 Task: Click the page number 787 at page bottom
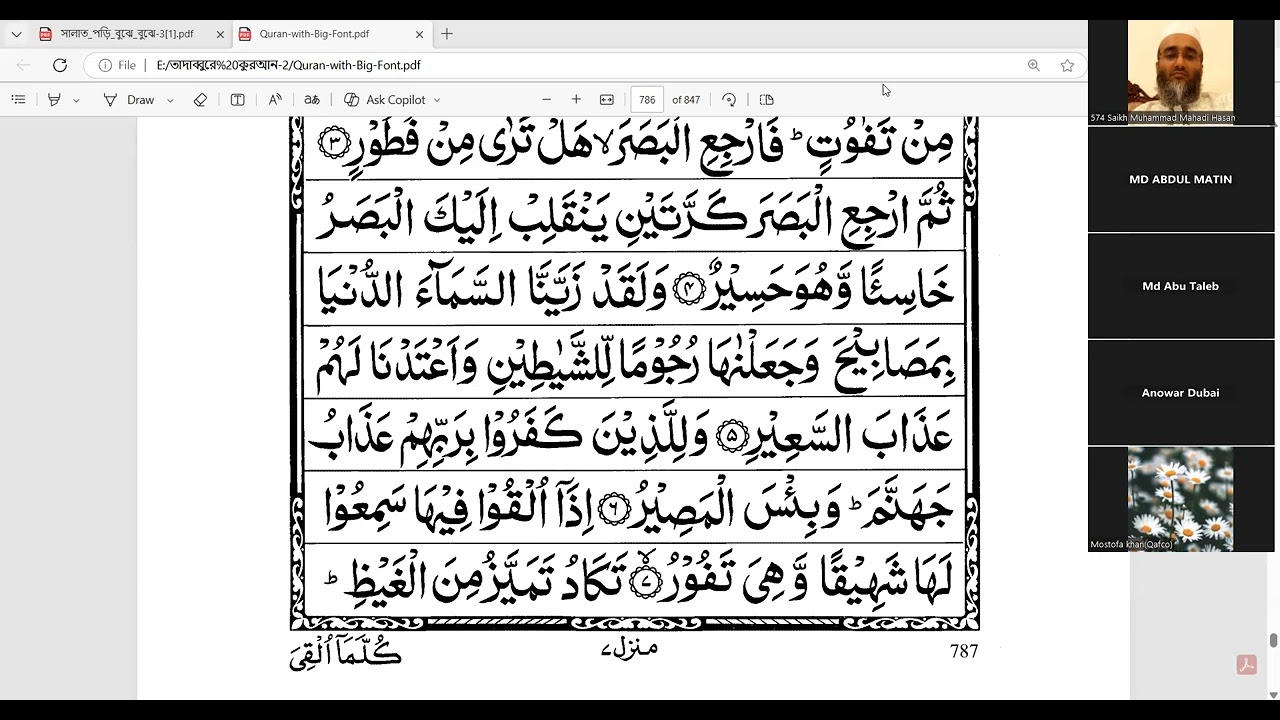[x=964, y=652]
